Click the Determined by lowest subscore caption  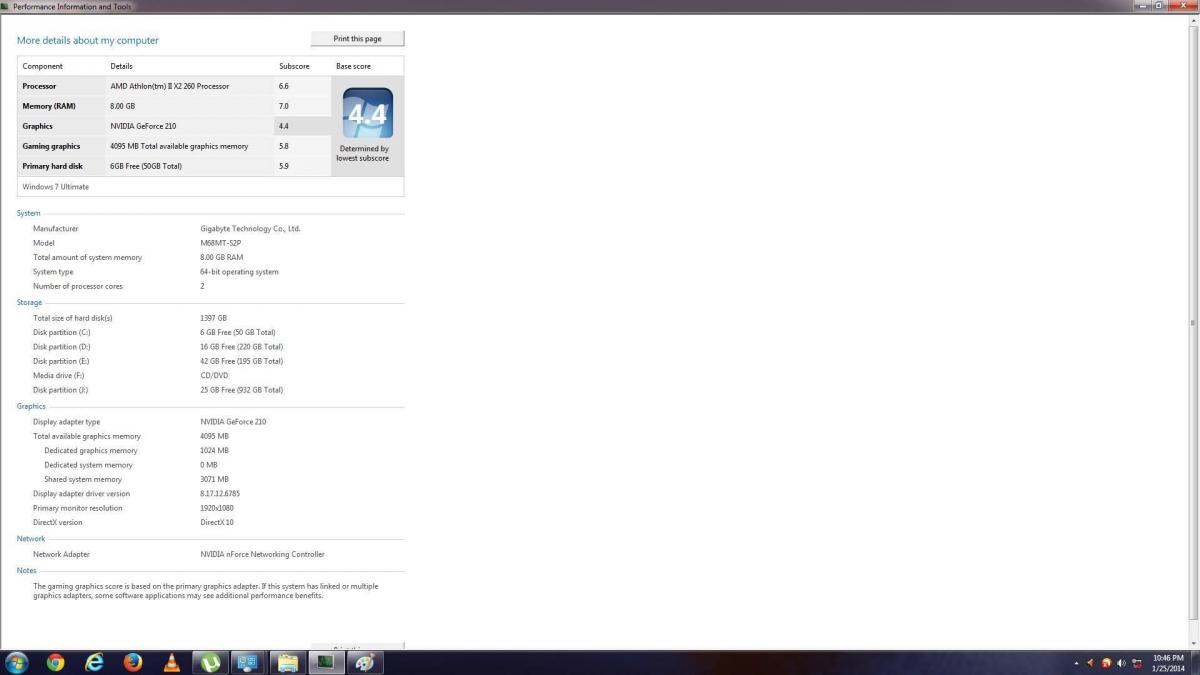pos(362,154)
